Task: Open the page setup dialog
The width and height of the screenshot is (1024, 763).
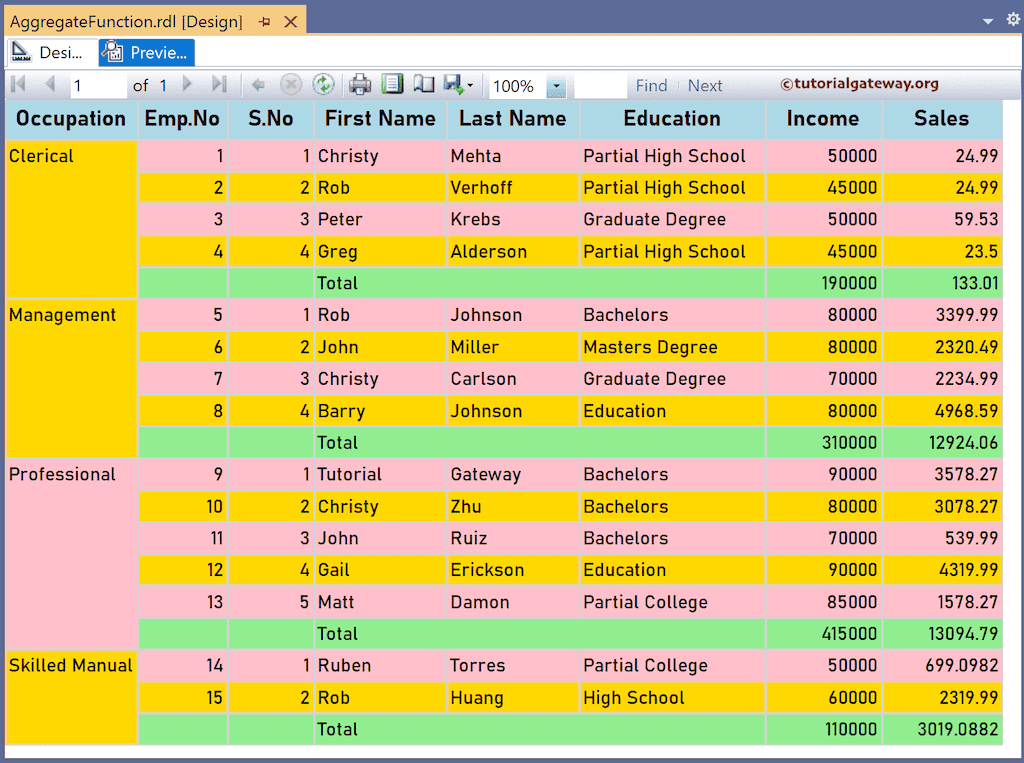Action: pyautogui.click(x=423, y=85)
